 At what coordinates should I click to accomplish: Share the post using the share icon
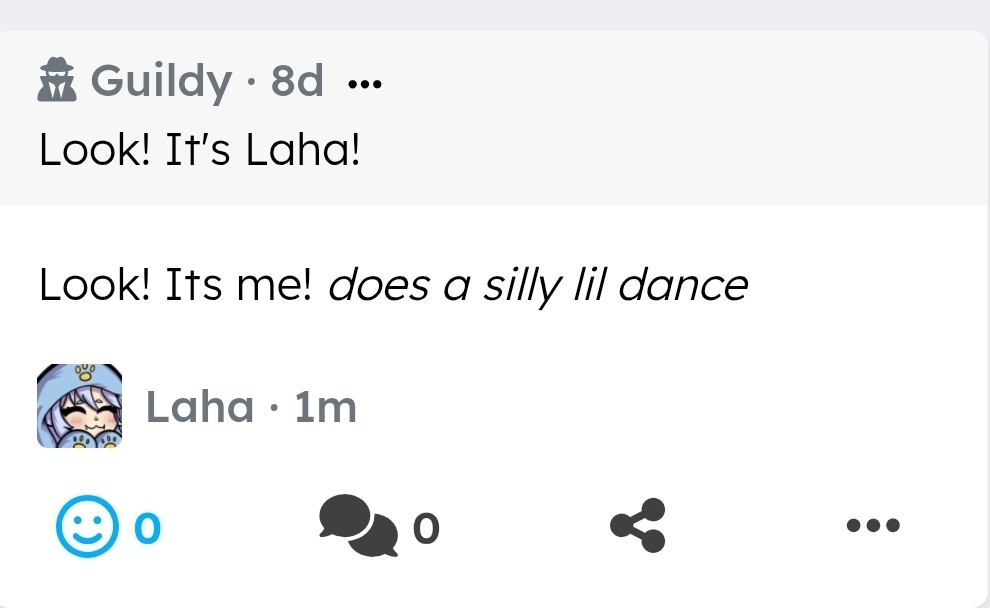[638, 526]
